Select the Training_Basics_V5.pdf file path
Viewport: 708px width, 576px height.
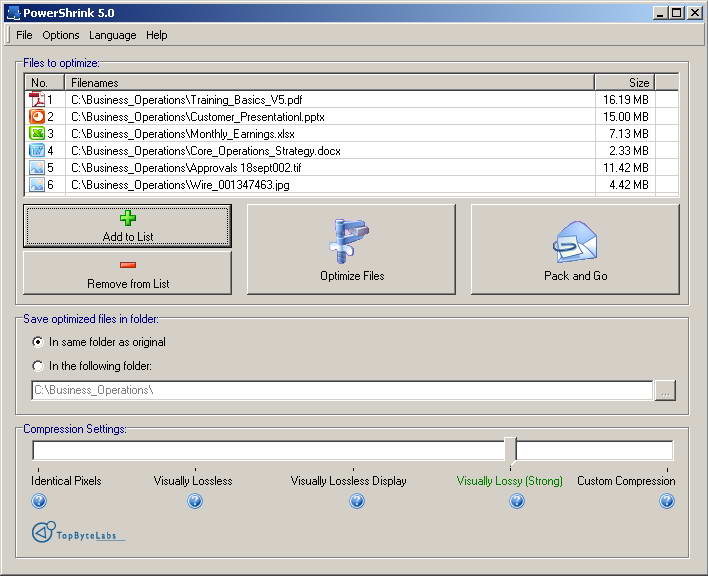pos(186,100)
